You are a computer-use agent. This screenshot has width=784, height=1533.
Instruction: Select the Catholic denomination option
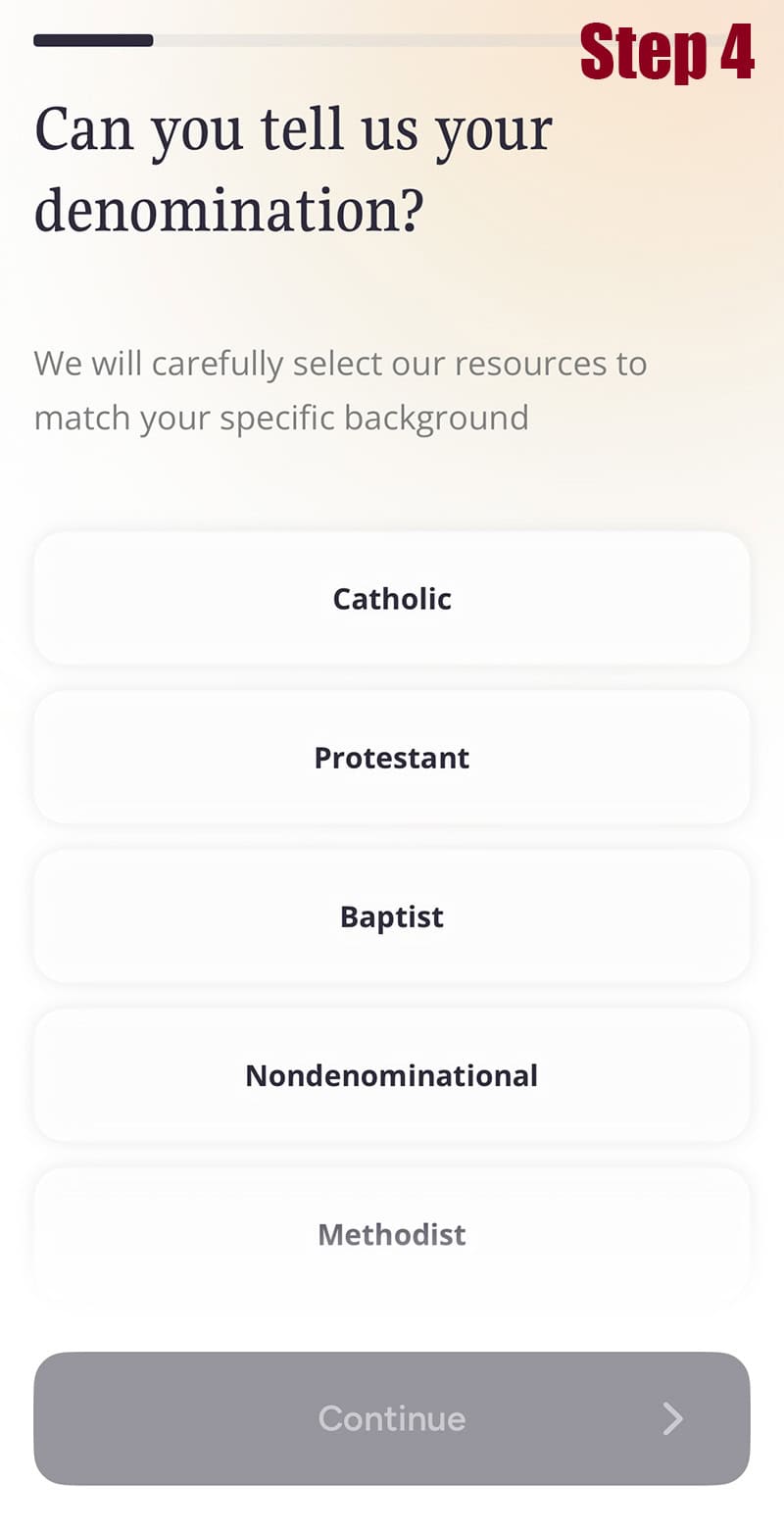pos(392,598)
